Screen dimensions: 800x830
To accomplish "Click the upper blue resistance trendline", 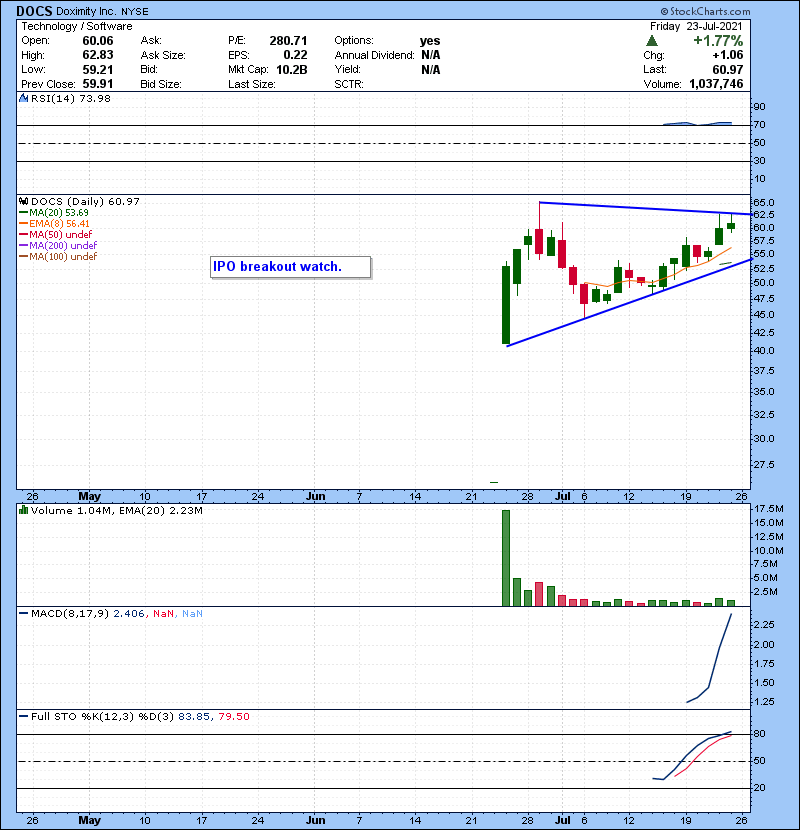I will [645, 209].
